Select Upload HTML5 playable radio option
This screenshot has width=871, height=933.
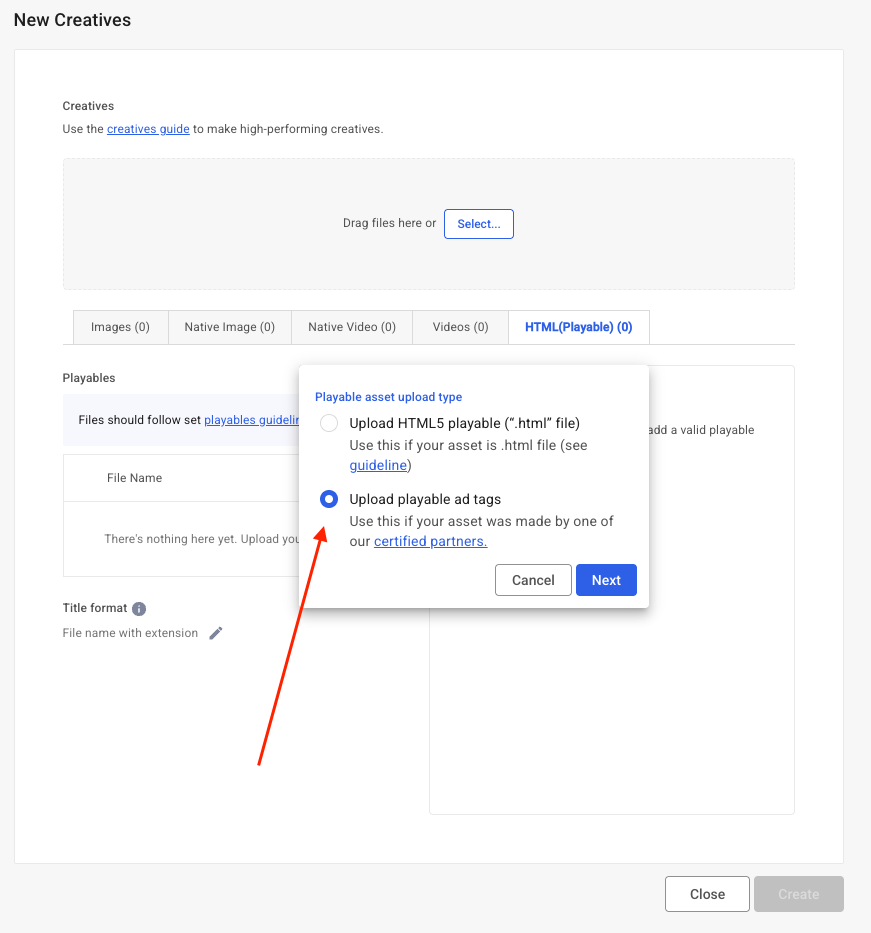pyautogui.click(x=329, y=424)
